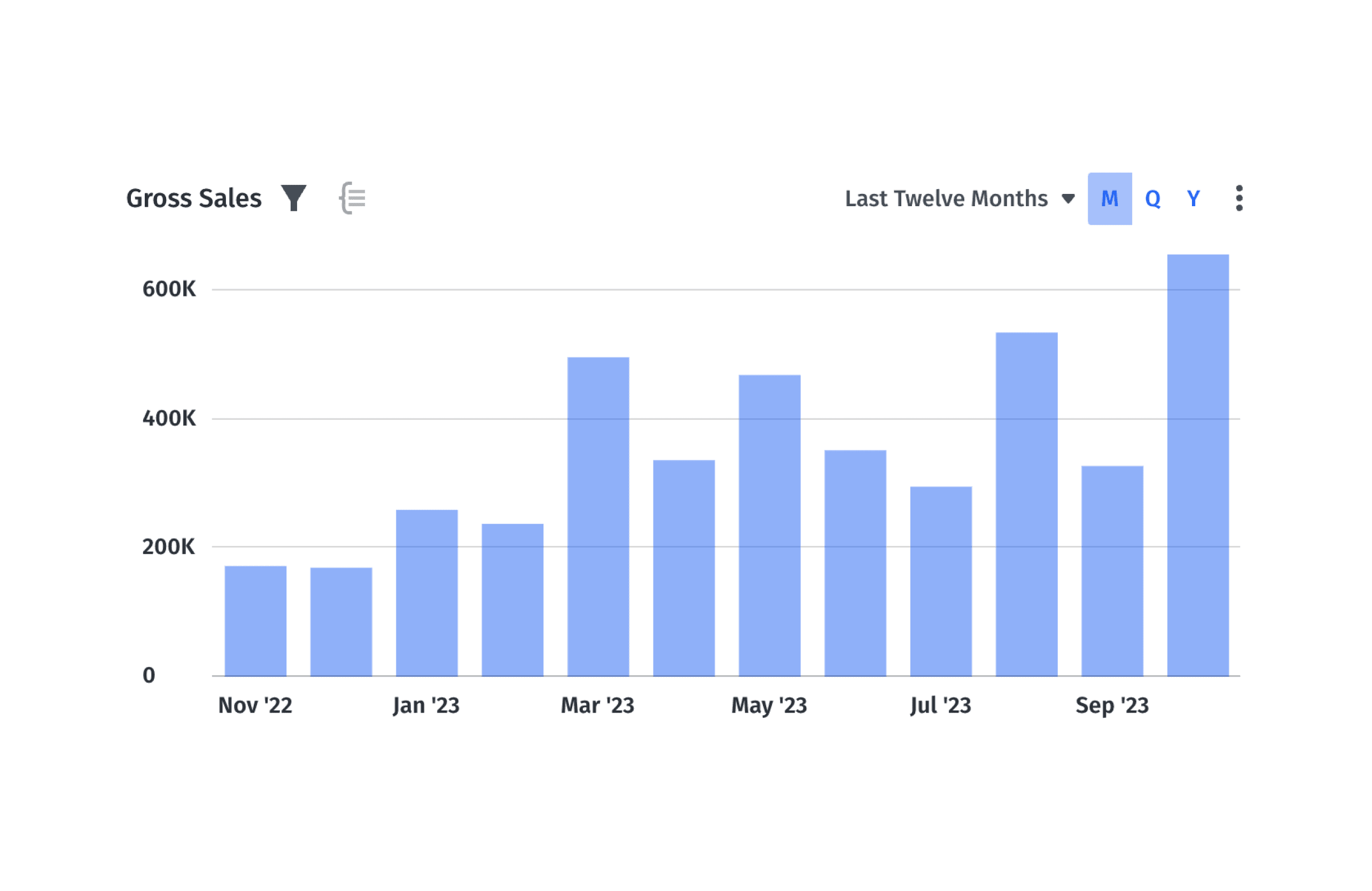This screenshot has height=891, width=1372.
Task: Click the Last Twelve Months menu item
Action: (x=955, y=198)
